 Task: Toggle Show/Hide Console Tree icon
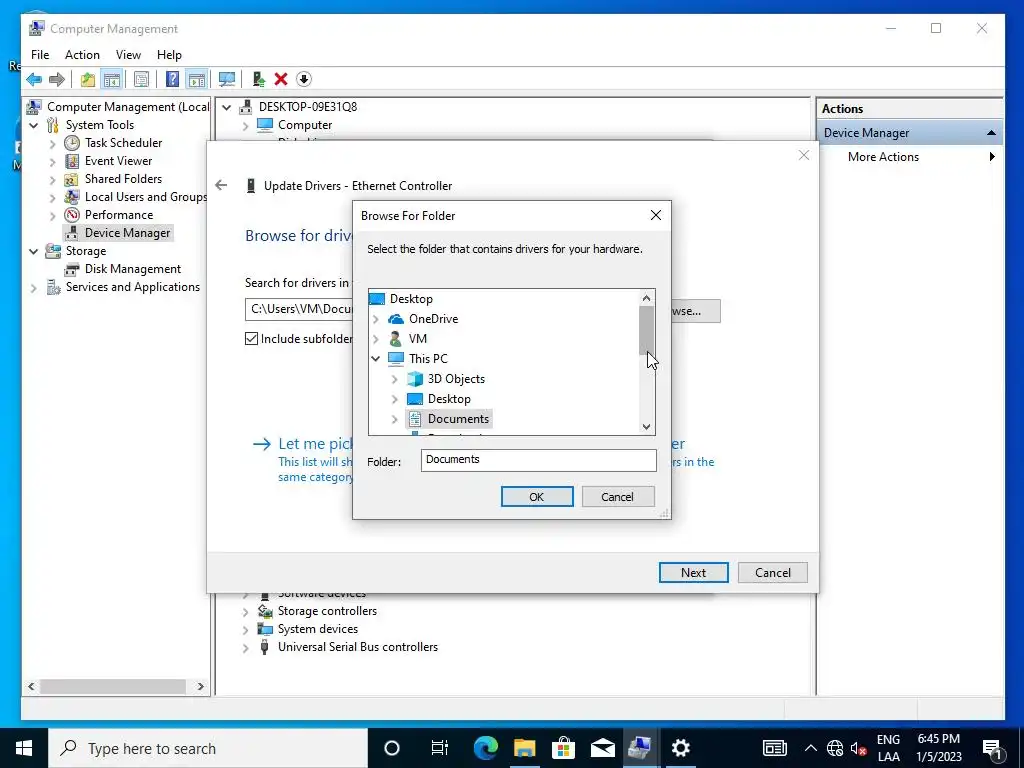pyautogui.click(x=112, y=80)
